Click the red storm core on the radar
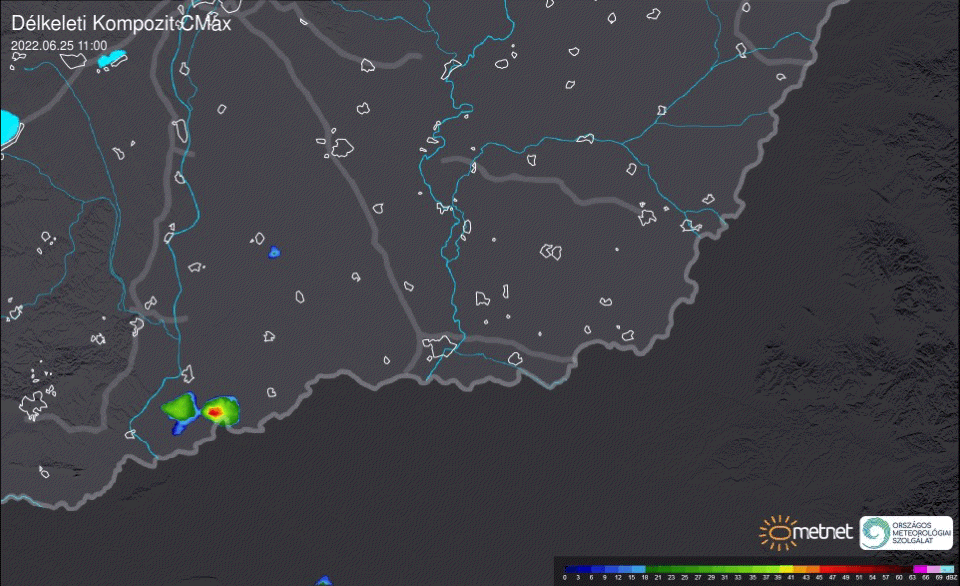 (x=215, y=410)
